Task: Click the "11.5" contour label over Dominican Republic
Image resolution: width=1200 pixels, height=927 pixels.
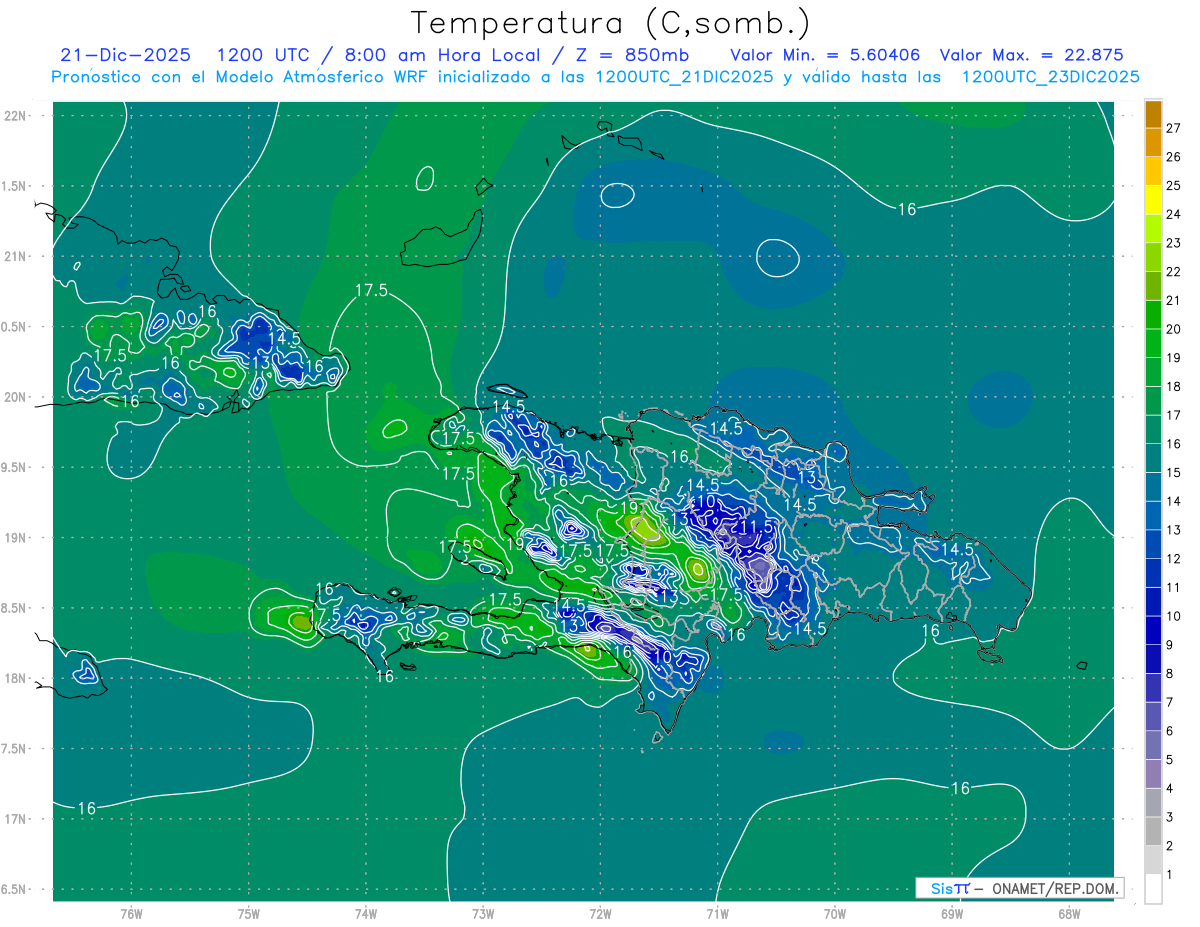Action: tap(757, 527)
